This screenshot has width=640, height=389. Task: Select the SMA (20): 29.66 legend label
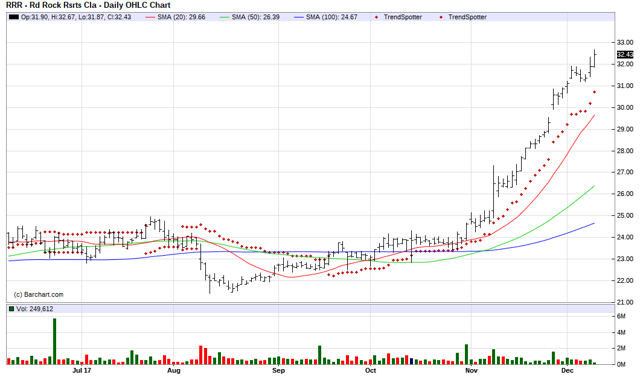pos(181,17)
